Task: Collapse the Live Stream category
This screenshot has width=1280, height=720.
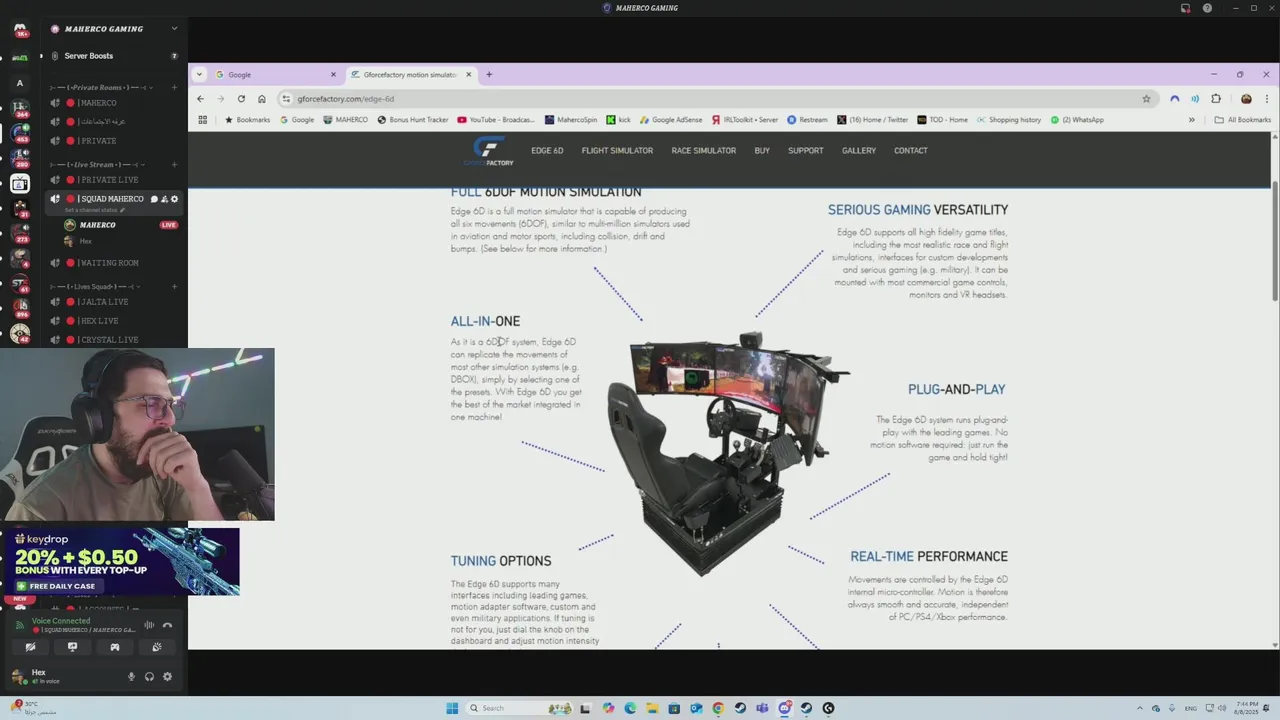Action: click(x=98, y=164)
